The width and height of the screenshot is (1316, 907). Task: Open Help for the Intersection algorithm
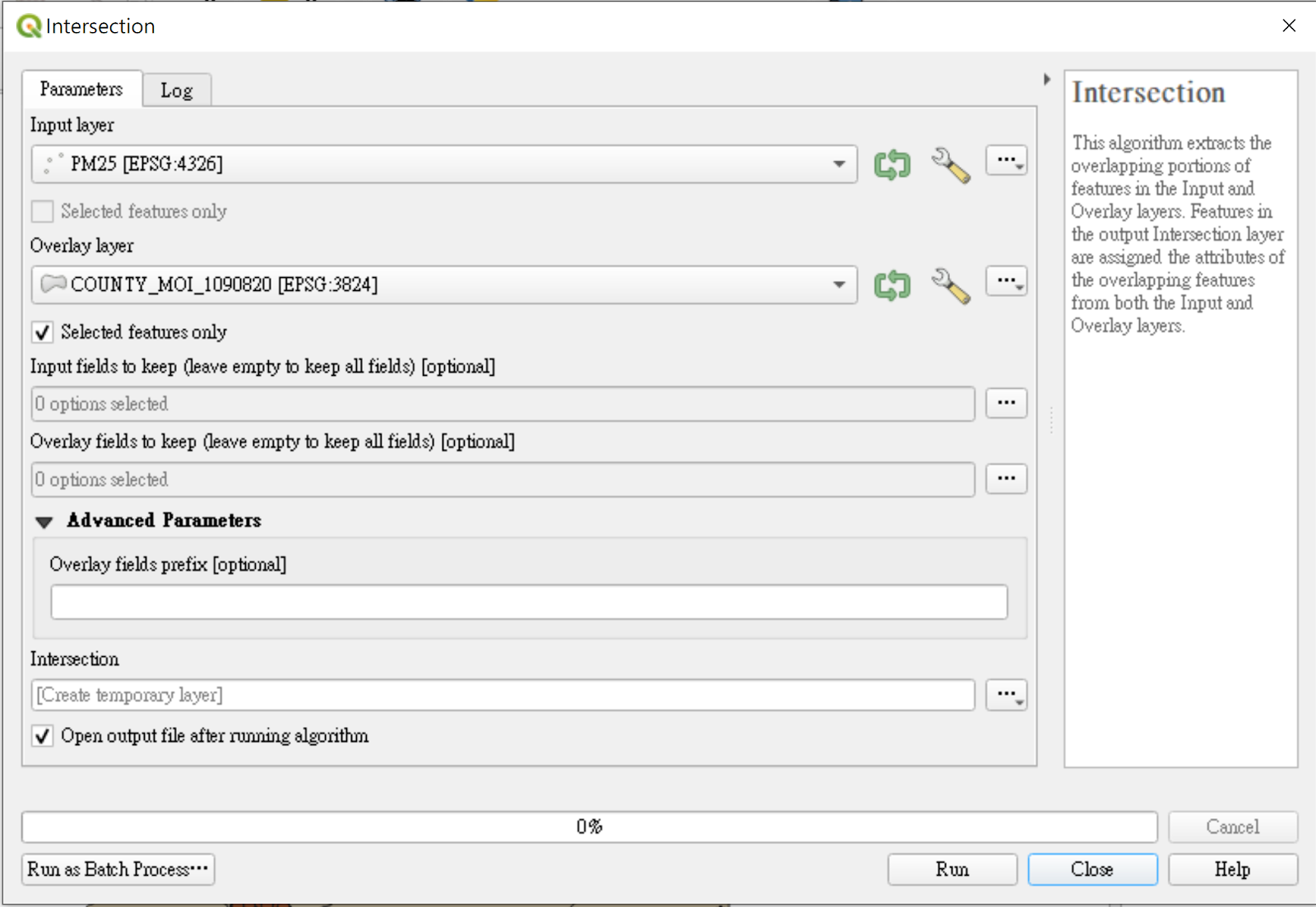(1233, 869)
